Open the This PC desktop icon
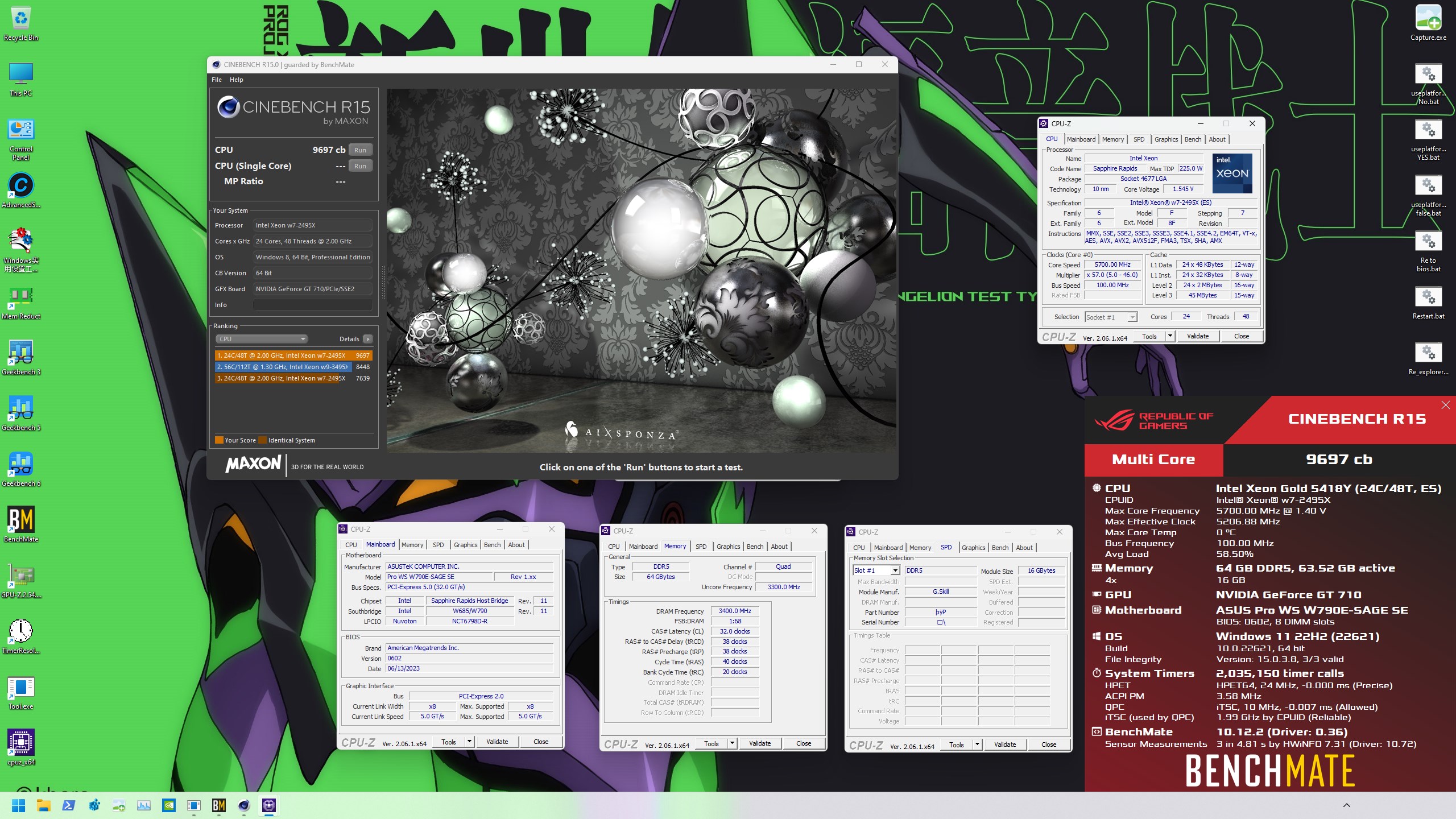Viewport: 1456px width, 819px height. (21, 78)
